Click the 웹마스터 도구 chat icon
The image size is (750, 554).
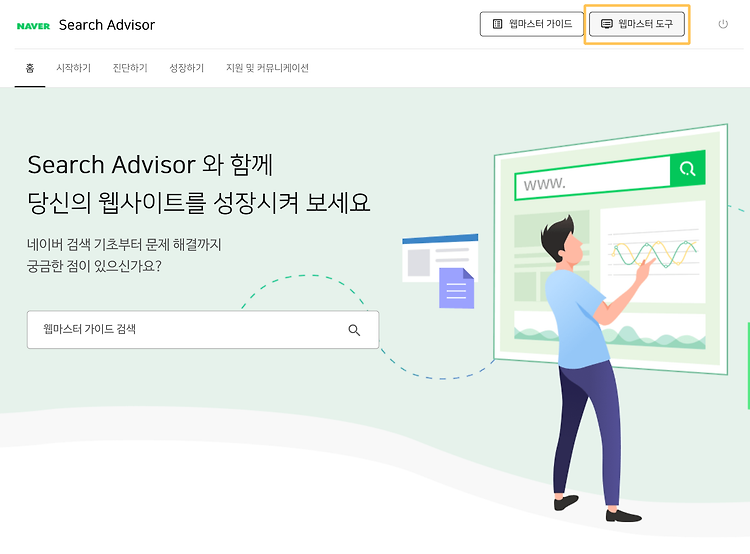607,24
